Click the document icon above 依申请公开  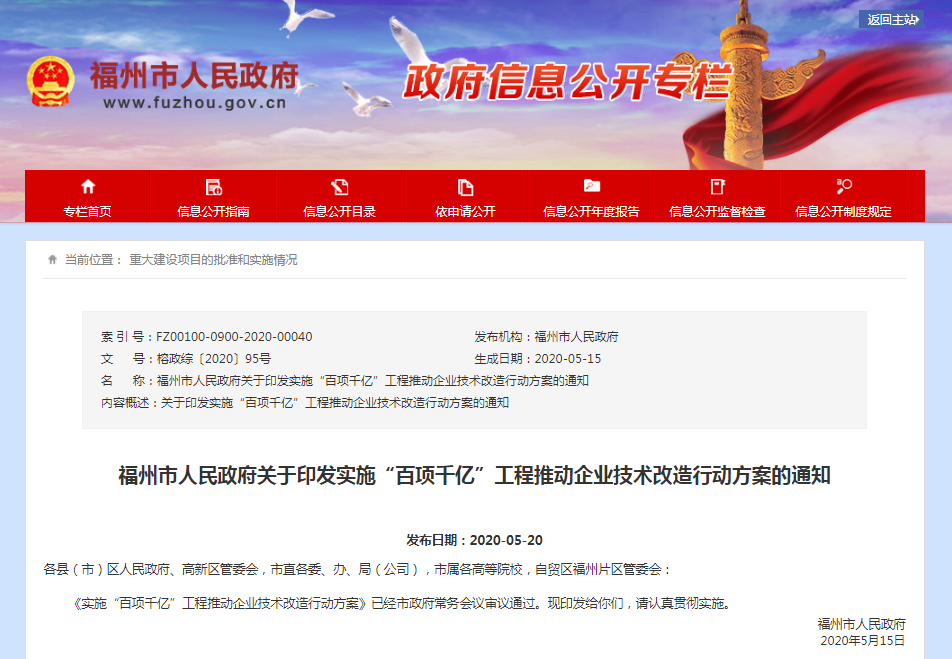[x=465, y=186]
